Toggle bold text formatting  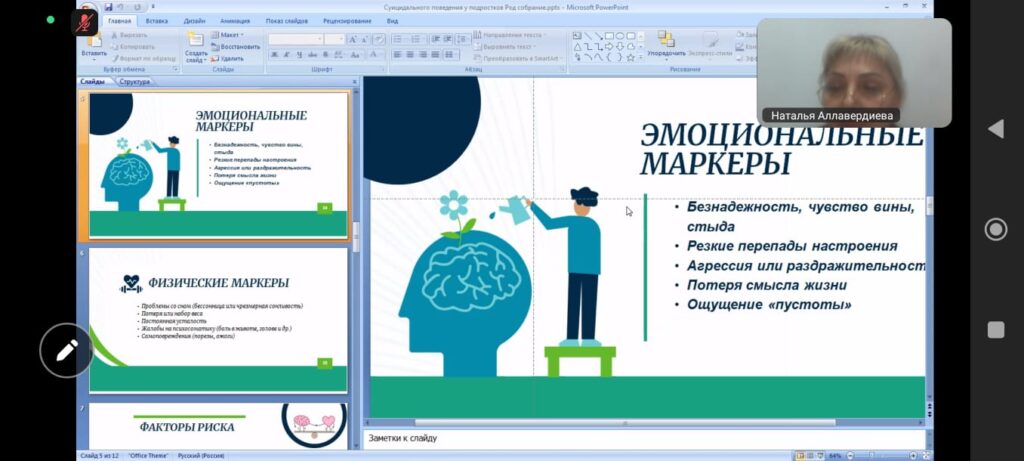click(x=274, y=55)
